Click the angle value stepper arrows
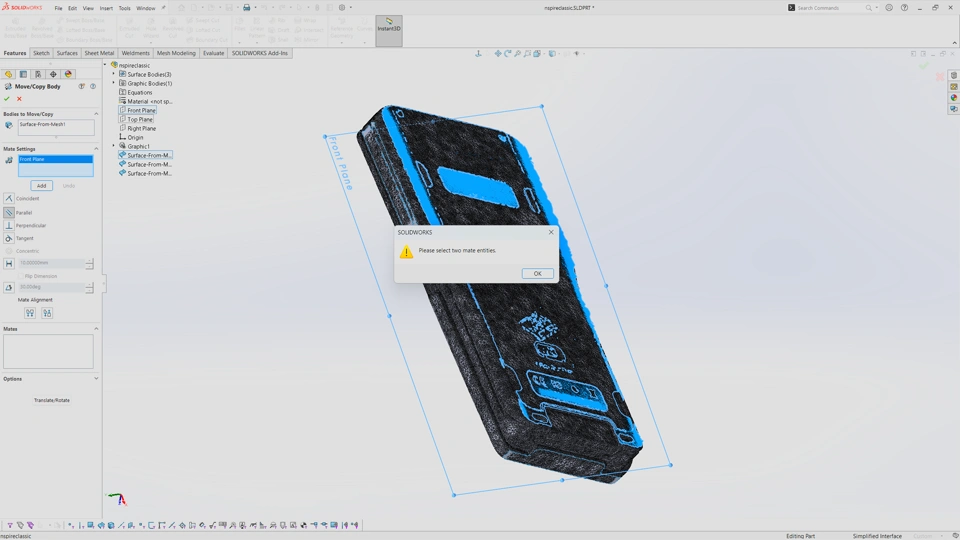The width and height of the screenshot is (960, 540). (x=90, y=288)
